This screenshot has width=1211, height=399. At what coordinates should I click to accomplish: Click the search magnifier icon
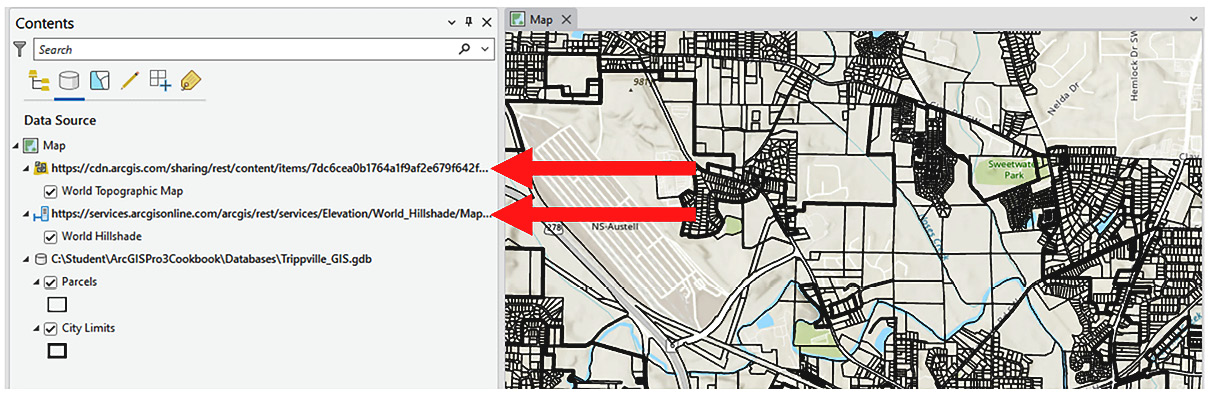pos(464,49)
